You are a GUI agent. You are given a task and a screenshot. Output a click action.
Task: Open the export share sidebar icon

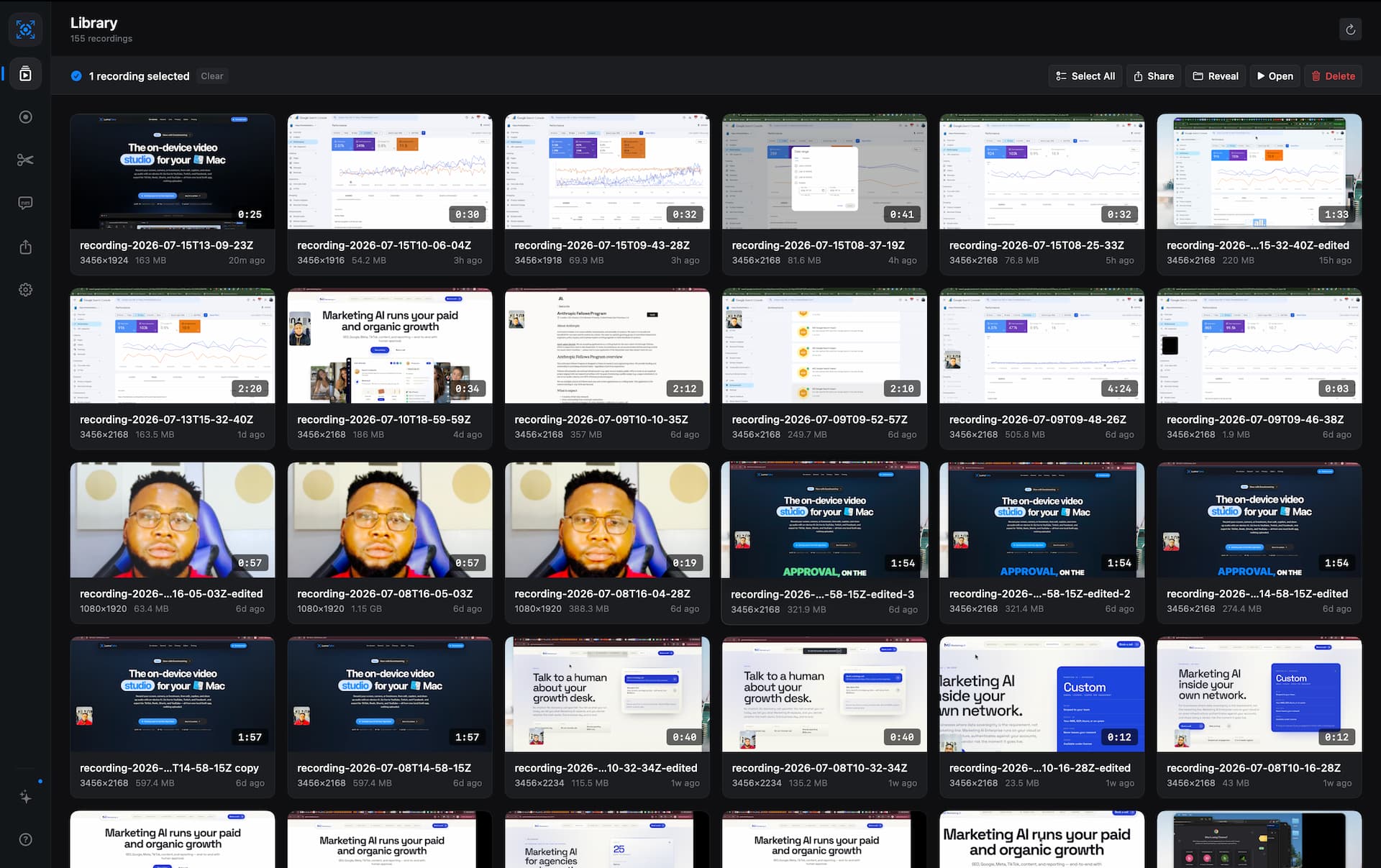click(25, 247)
